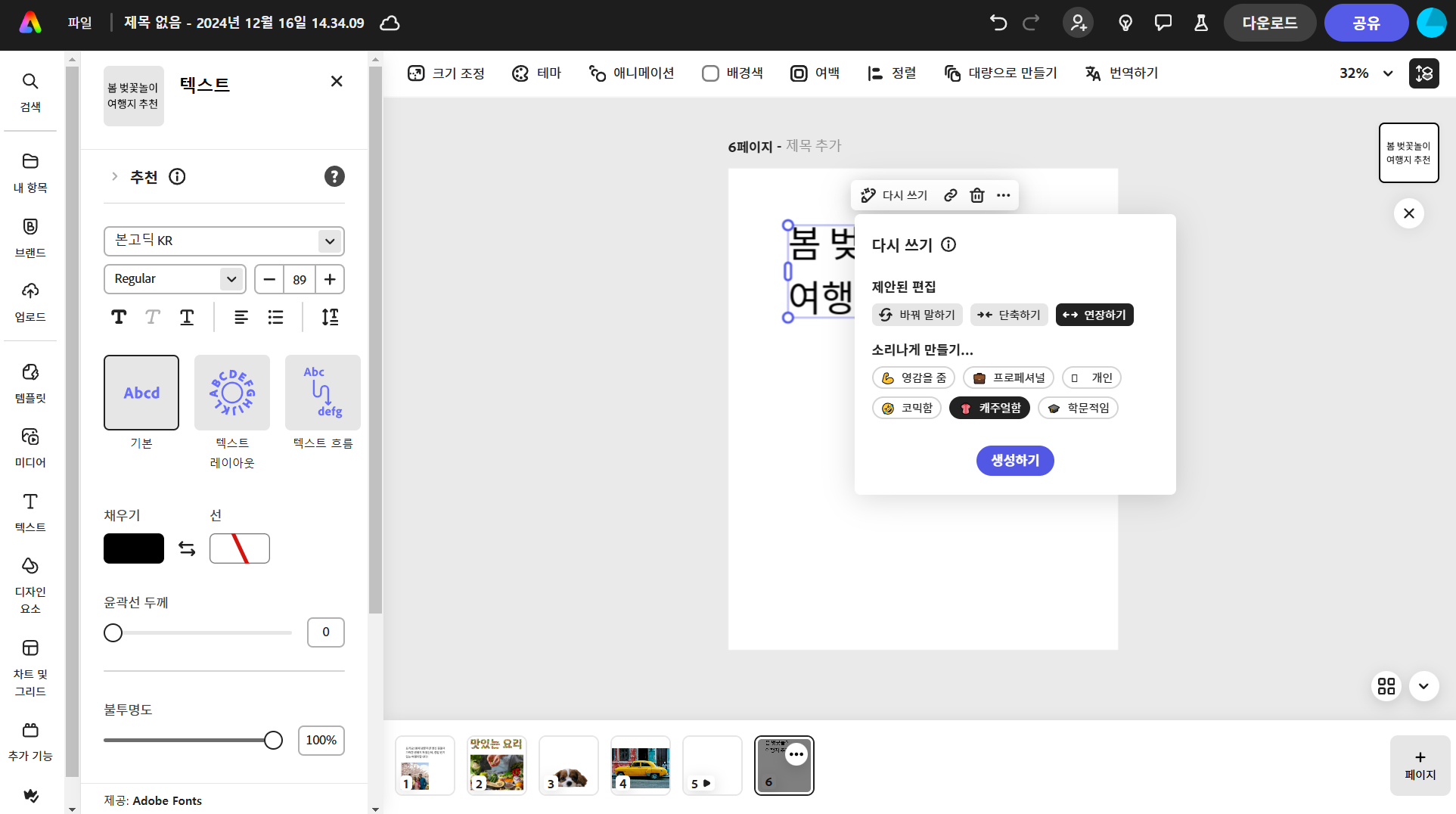Open the comments icon
Screen dimensions: 1456x814
1163,23
